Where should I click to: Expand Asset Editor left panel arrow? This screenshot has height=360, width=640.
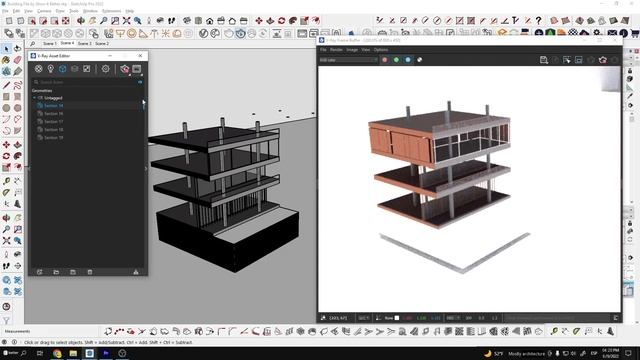click(29, 169)
